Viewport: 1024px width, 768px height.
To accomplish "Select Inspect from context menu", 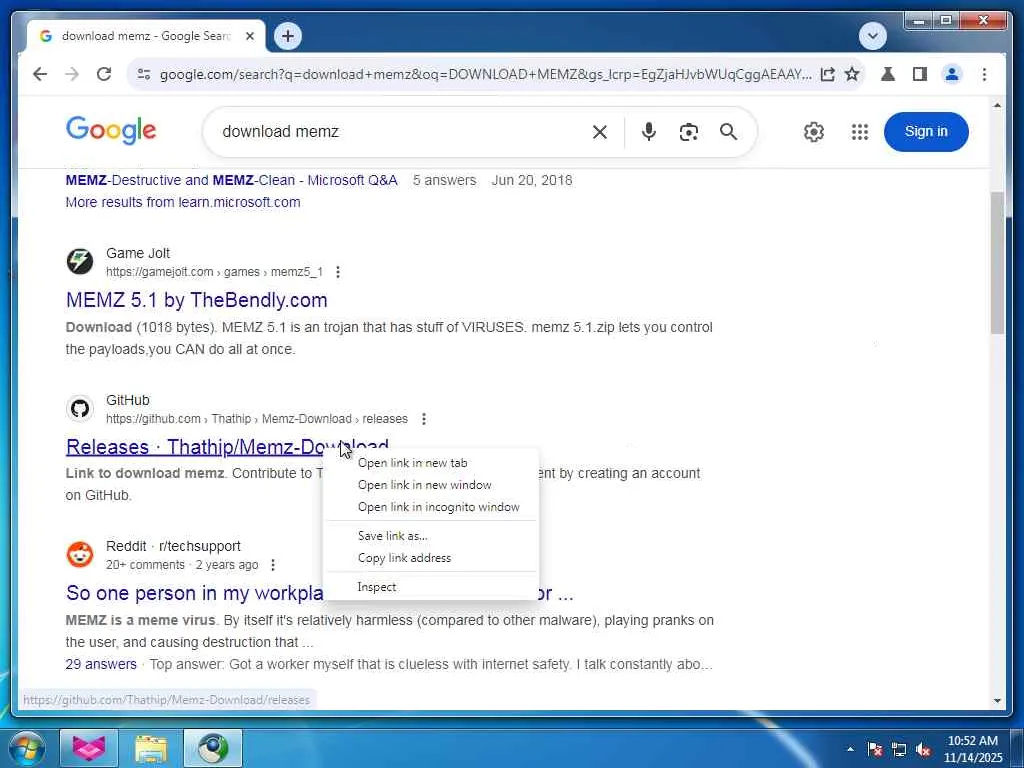I will [430, 587].
